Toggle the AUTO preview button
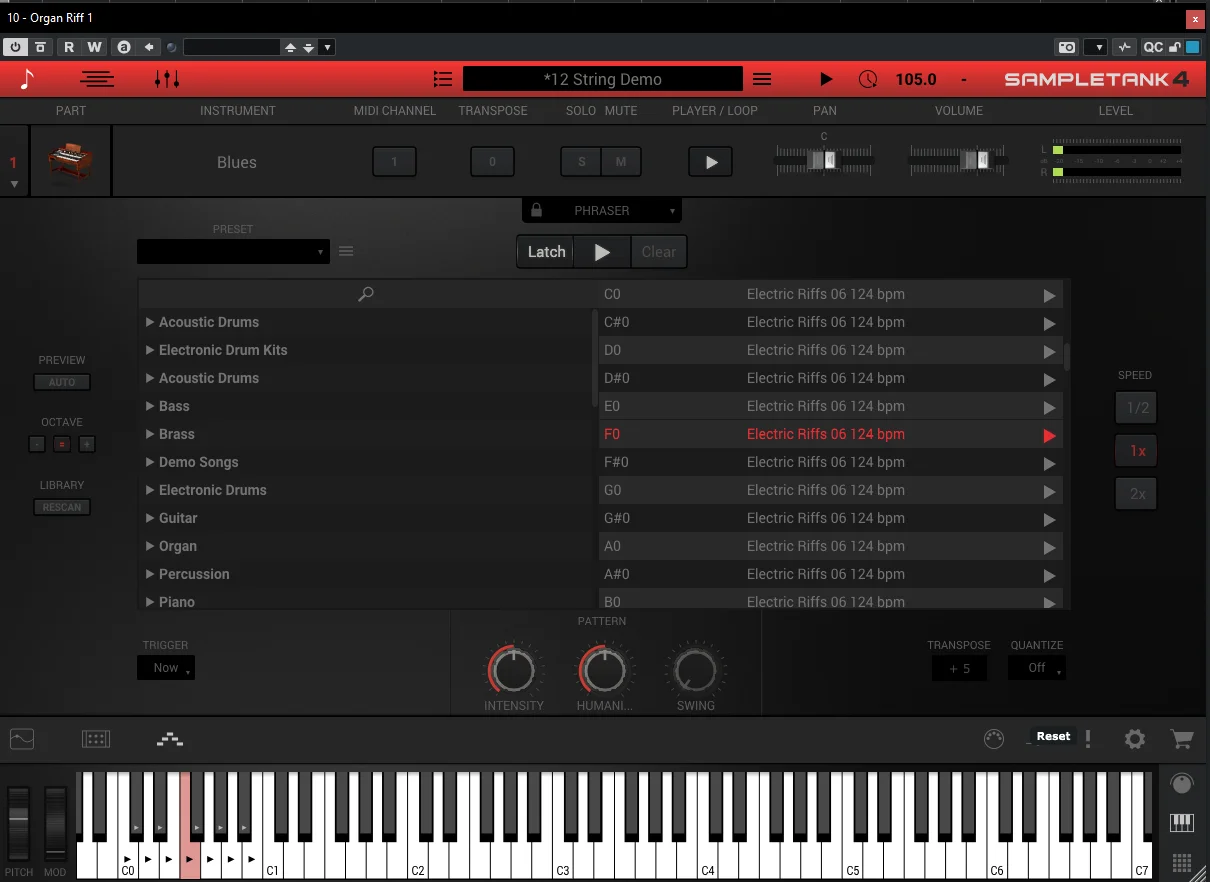 62,382
